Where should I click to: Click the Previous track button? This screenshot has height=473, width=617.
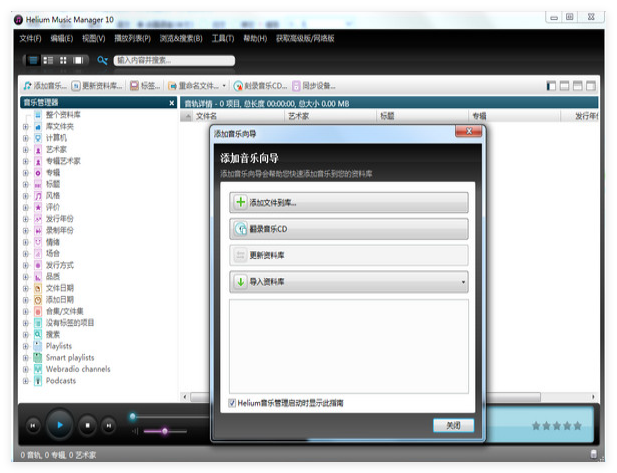[32, 426]
